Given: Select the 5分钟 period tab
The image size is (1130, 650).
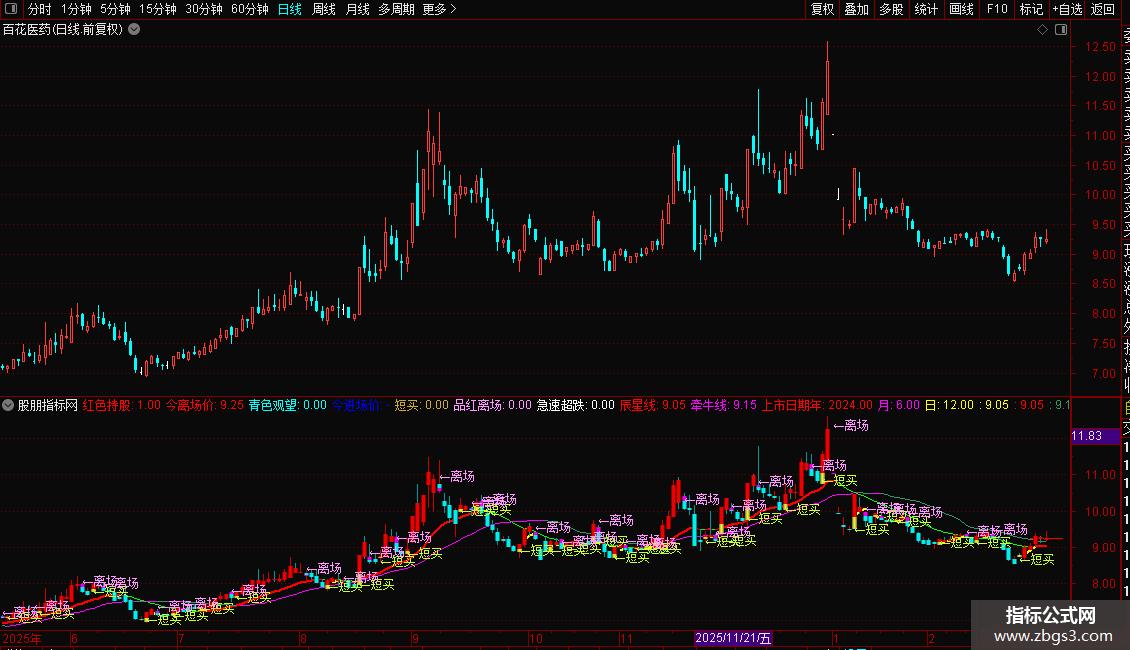Looking at the screenshot, I should pyautogui.click(x=115, y=9).
